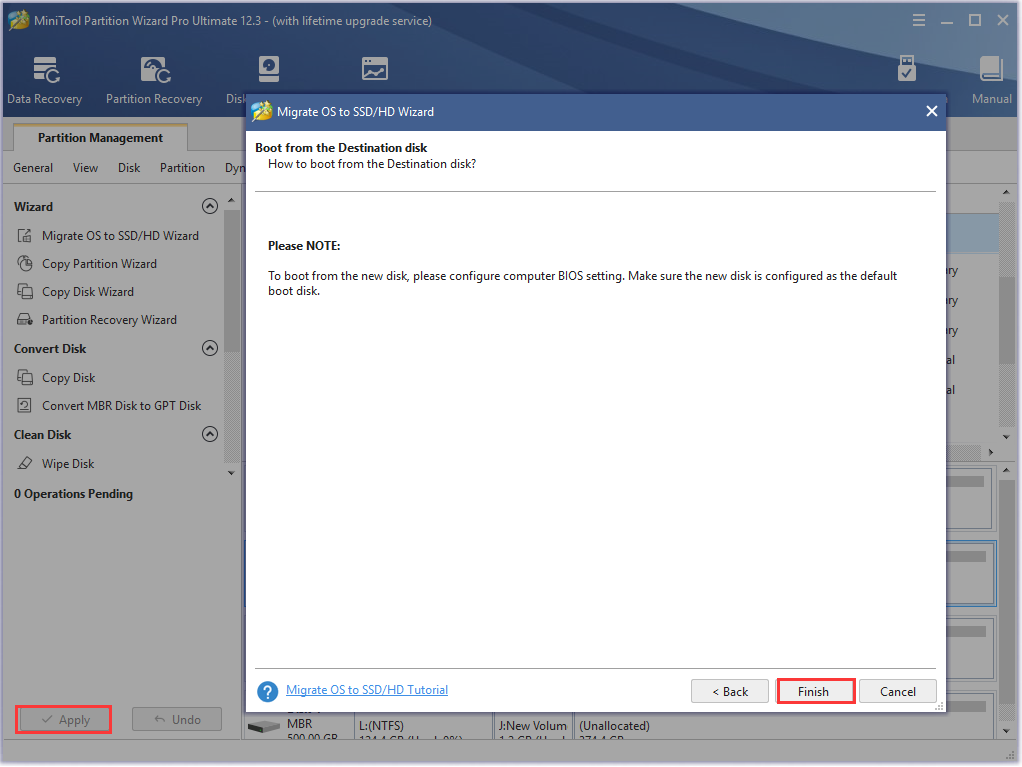Click the disk drive icon beside MBR
This screenshot has height=767, width=1022.
pos(263,726)
